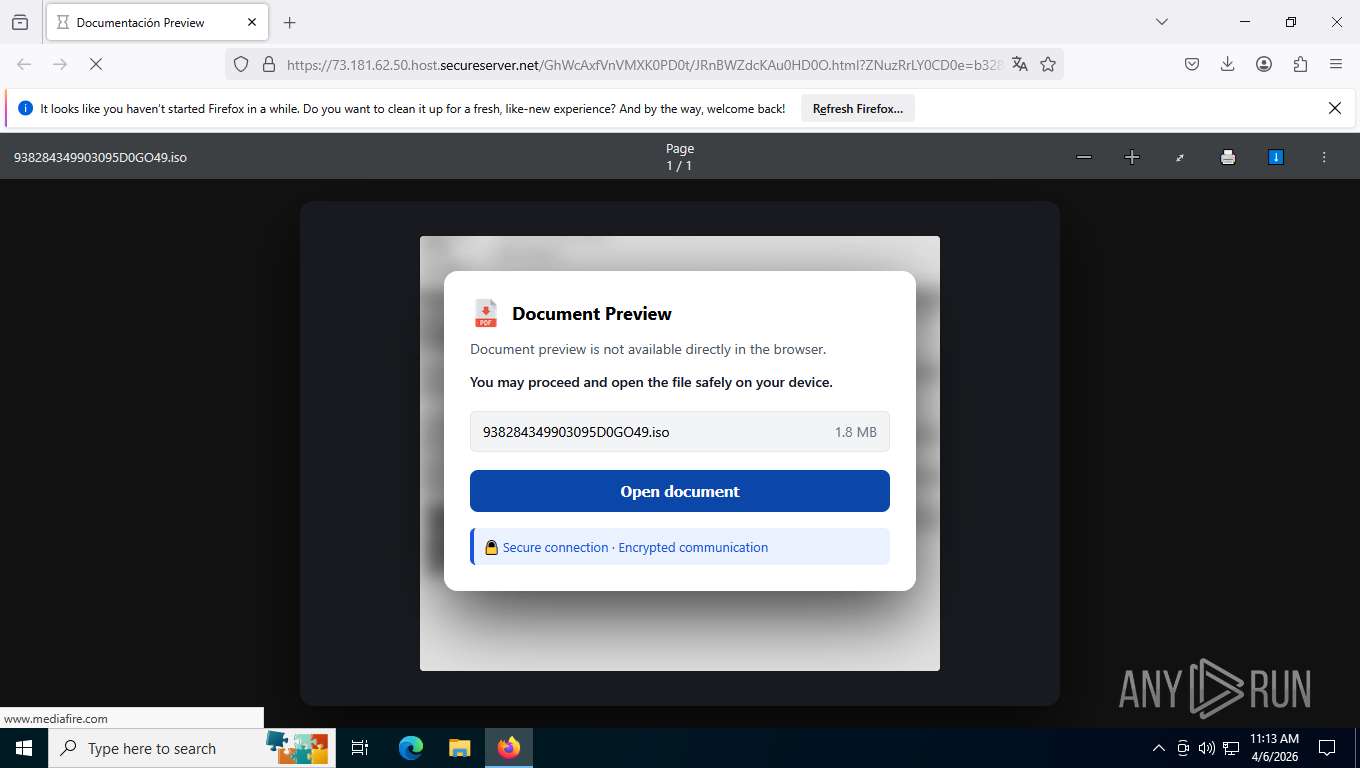Open the Windows Start menu
This screenshot has height=768, width=1360.
coord(24,748)
